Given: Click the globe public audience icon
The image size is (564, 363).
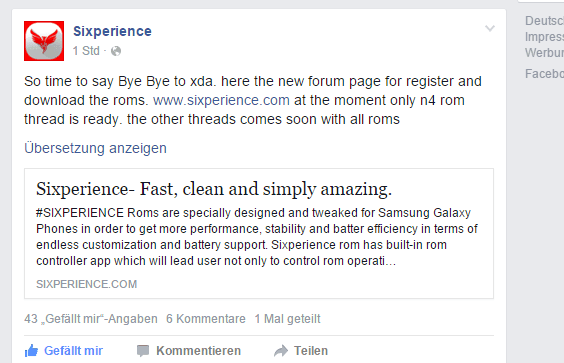Looking at the screenshot, I should point(116,51).
